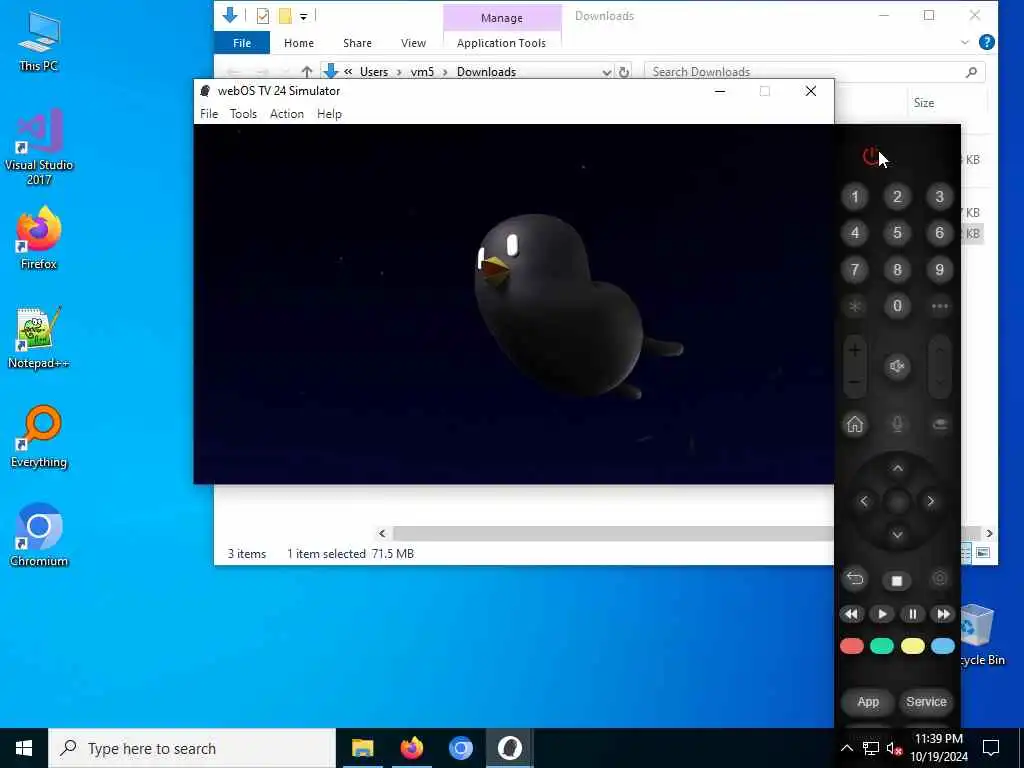The image size is (1024, 768).
Task: Click number 8 on the remote
Action: (897, 270)
